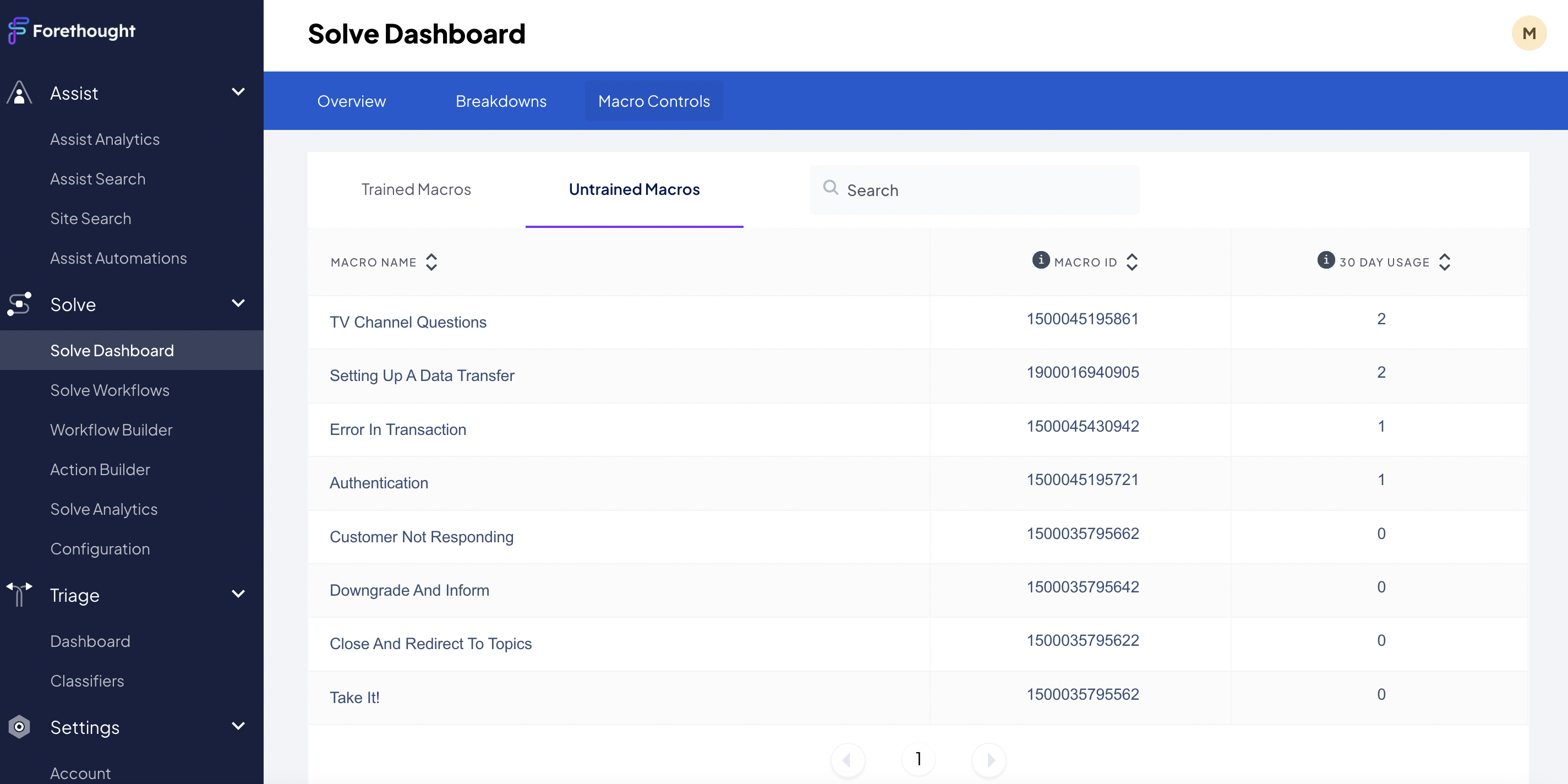
Task: Click the Assist section icon
Action: (19, 93)
